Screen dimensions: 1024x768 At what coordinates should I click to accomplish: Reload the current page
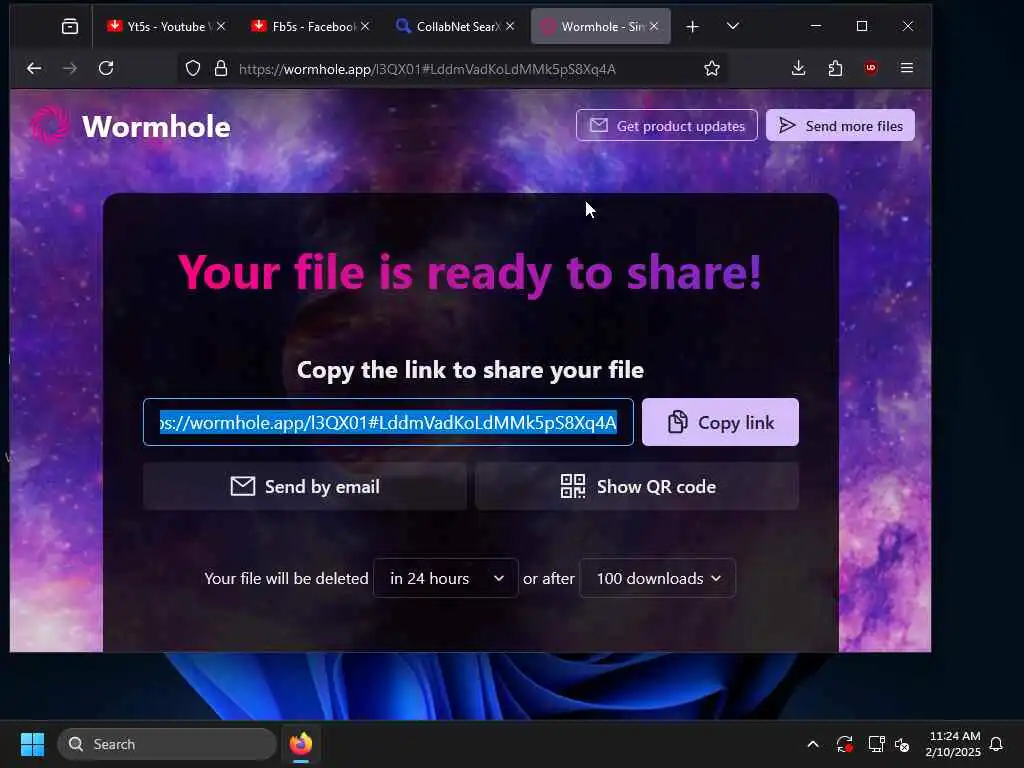(x=106, y=68)
